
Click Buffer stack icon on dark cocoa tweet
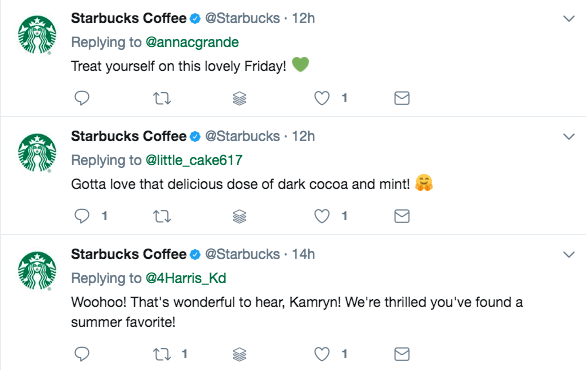point(240,216)
